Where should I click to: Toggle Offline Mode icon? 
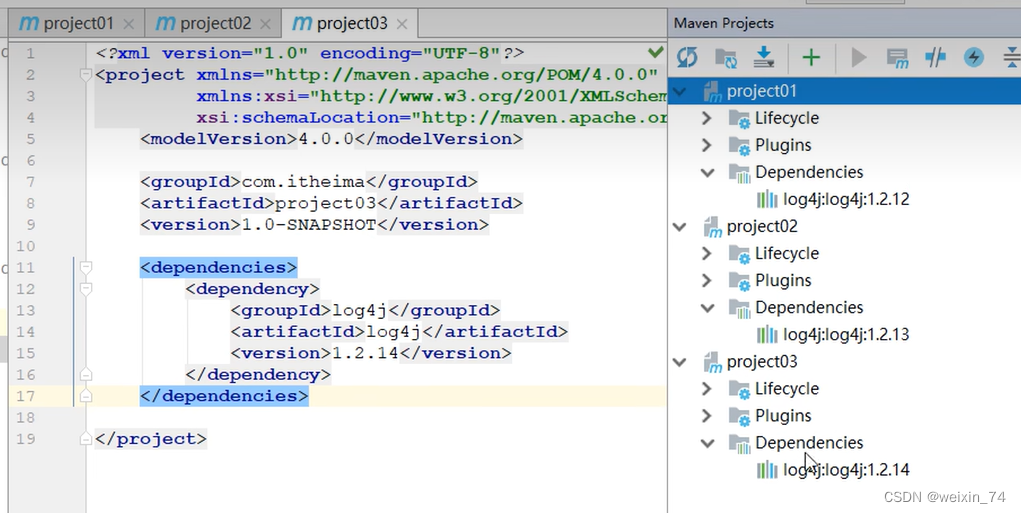click(936, 58)
